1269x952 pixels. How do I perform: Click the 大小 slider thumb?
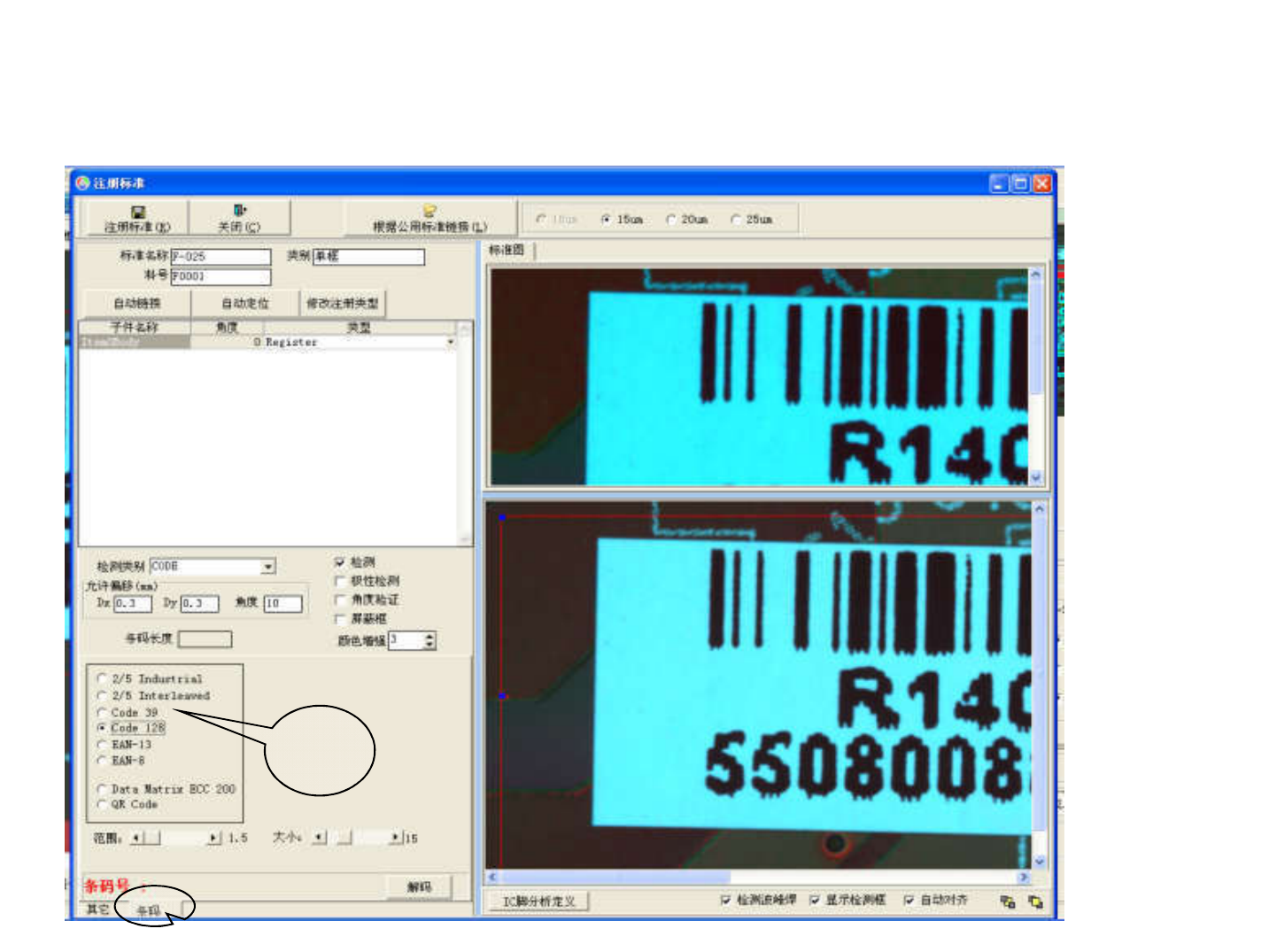344,838
